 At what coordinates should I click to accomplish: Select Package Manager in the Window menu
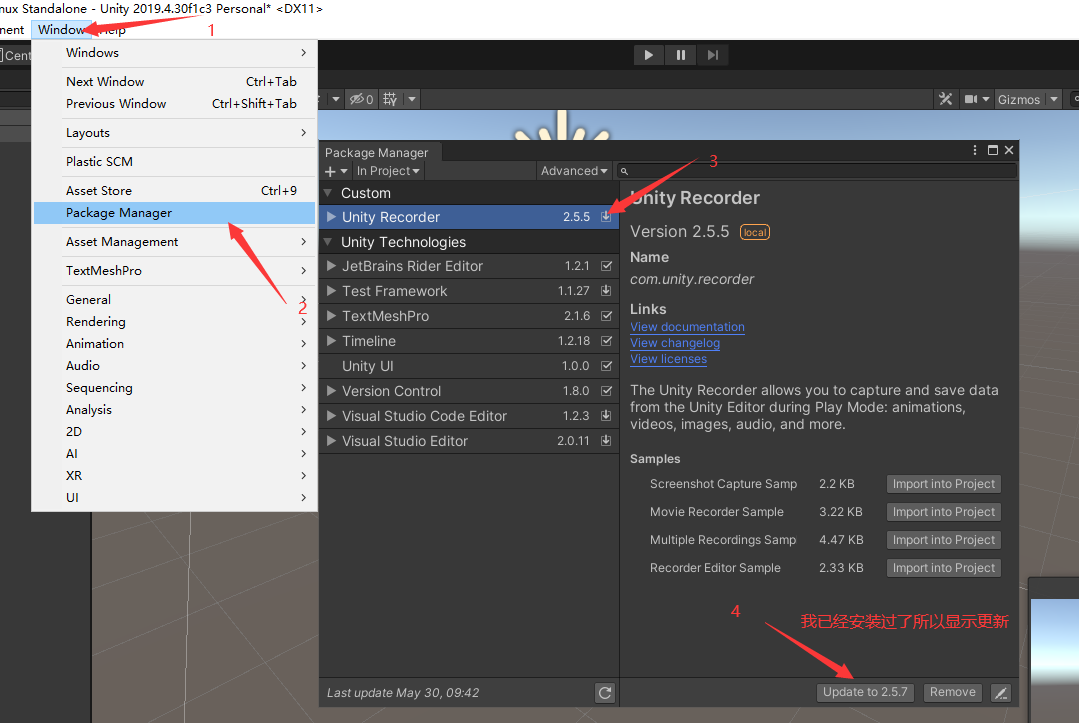click(x=119, y=213)
